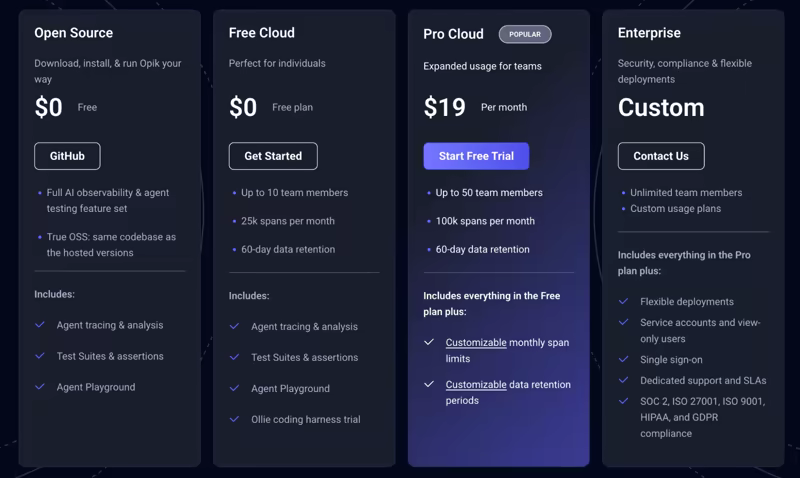Screen dimensions: 800x478
Task: Click the Custom price on Enterprise
Action: (661, 107)
